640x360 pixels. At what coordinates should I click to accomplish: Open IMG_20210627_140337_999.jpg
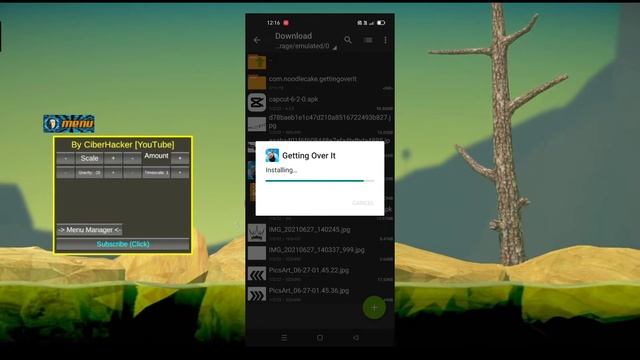pos(320,253)
